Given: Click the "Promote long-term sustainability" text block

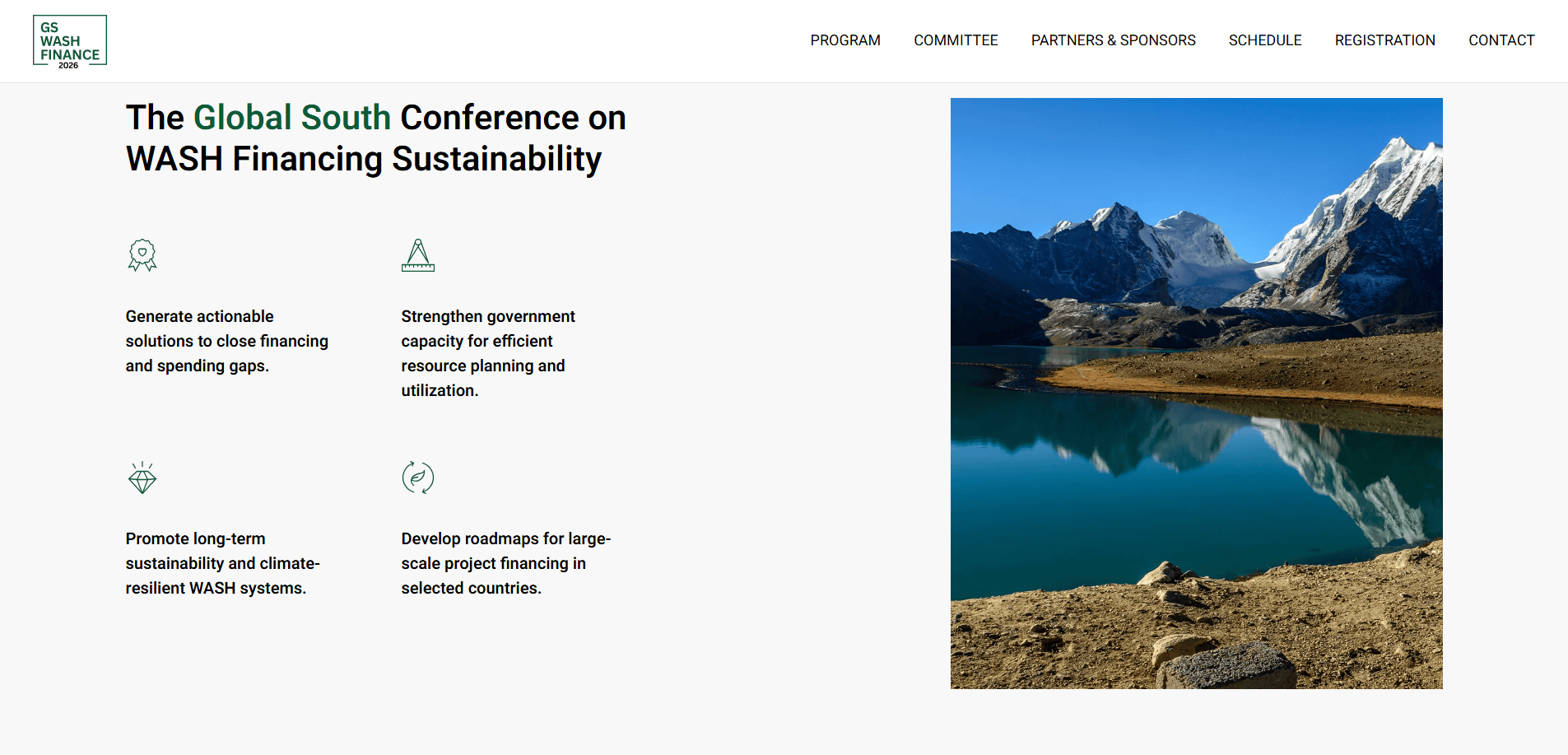Looking at the screenshot, I should coord(222,563).
